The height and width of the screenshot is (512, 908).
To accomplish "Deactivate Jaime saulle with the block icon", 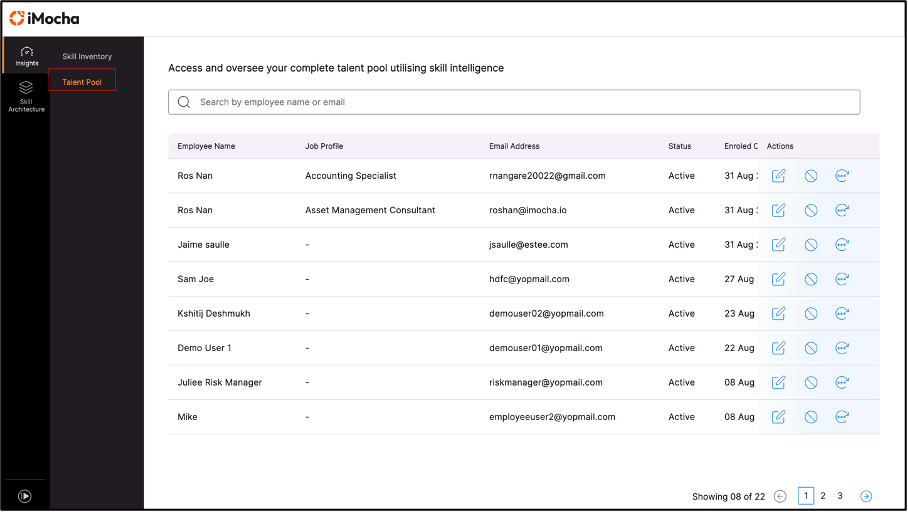I will pyautogui.click(x=811, y=244).
